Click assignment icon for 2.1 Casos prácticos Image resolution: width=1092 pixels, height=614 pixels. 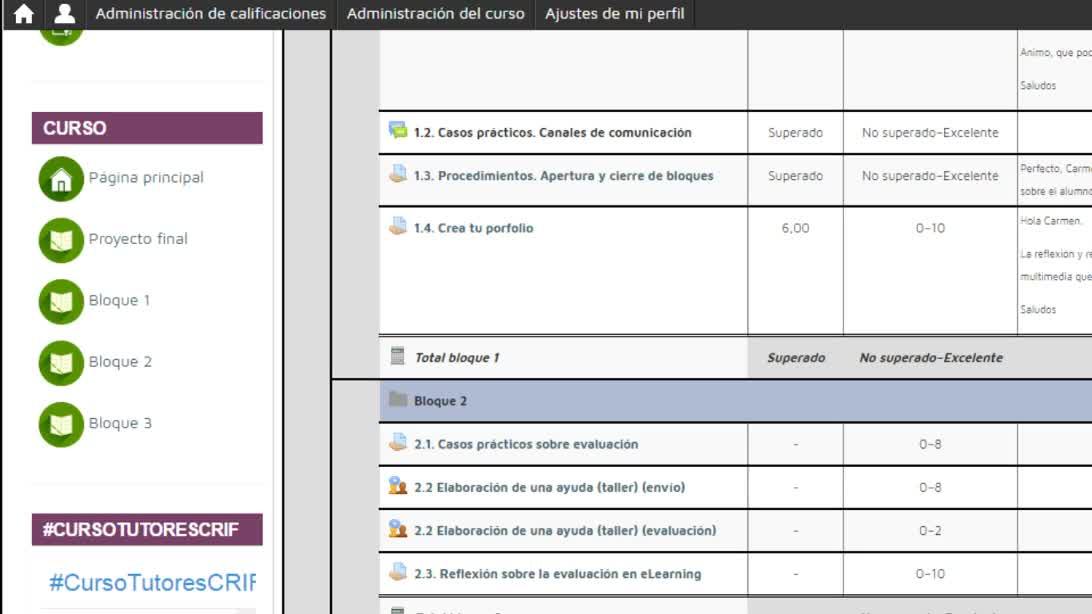(x=398, y=442)
